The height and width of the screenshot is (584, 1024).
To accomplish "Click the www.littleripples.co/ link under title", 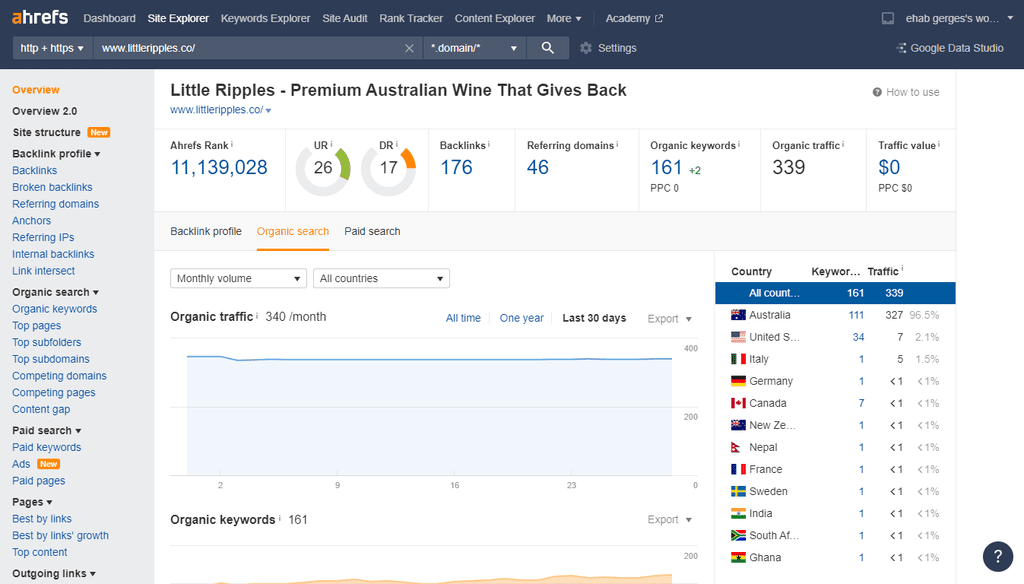I will [217, 110].
